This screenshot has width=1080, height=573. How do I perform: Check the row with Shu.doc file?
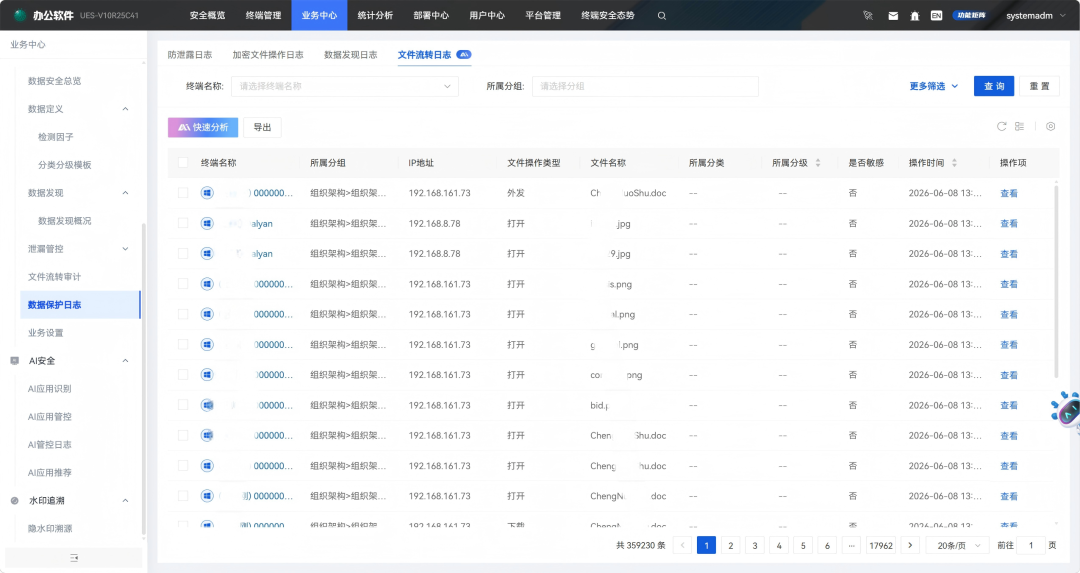pyautogui.click(x=183, y=435)
